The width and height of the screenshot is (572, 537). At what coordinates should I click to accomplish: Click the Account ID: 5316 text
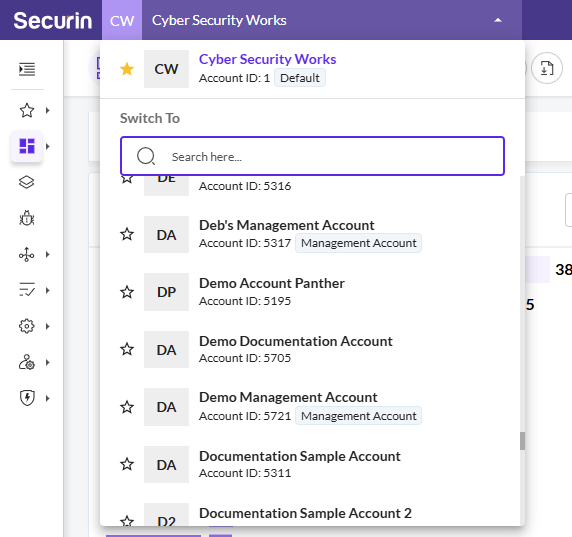(x=245, y=186)
